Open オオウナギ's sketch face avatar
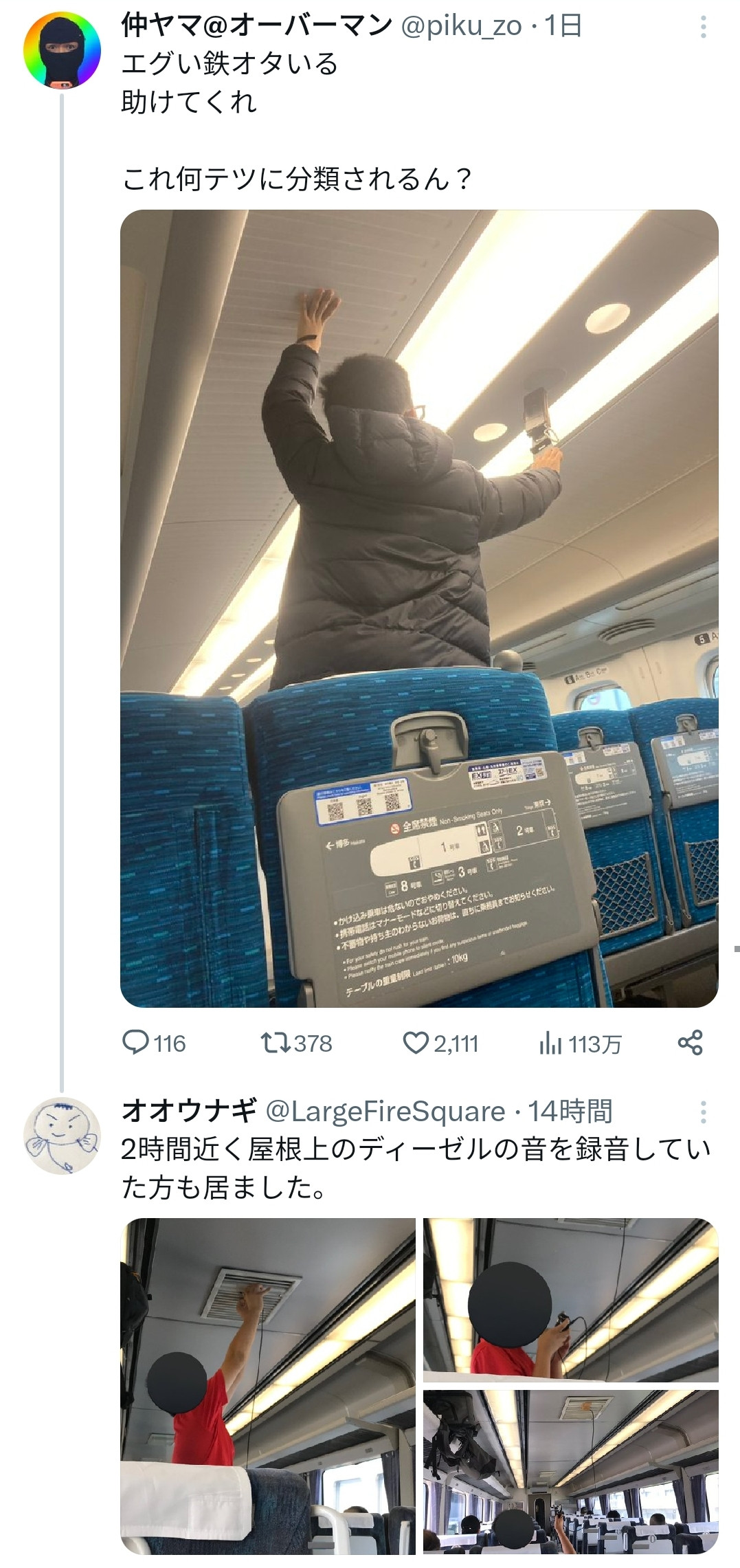The height and width of the screenshot is (1568, 740). [62, 1136]
